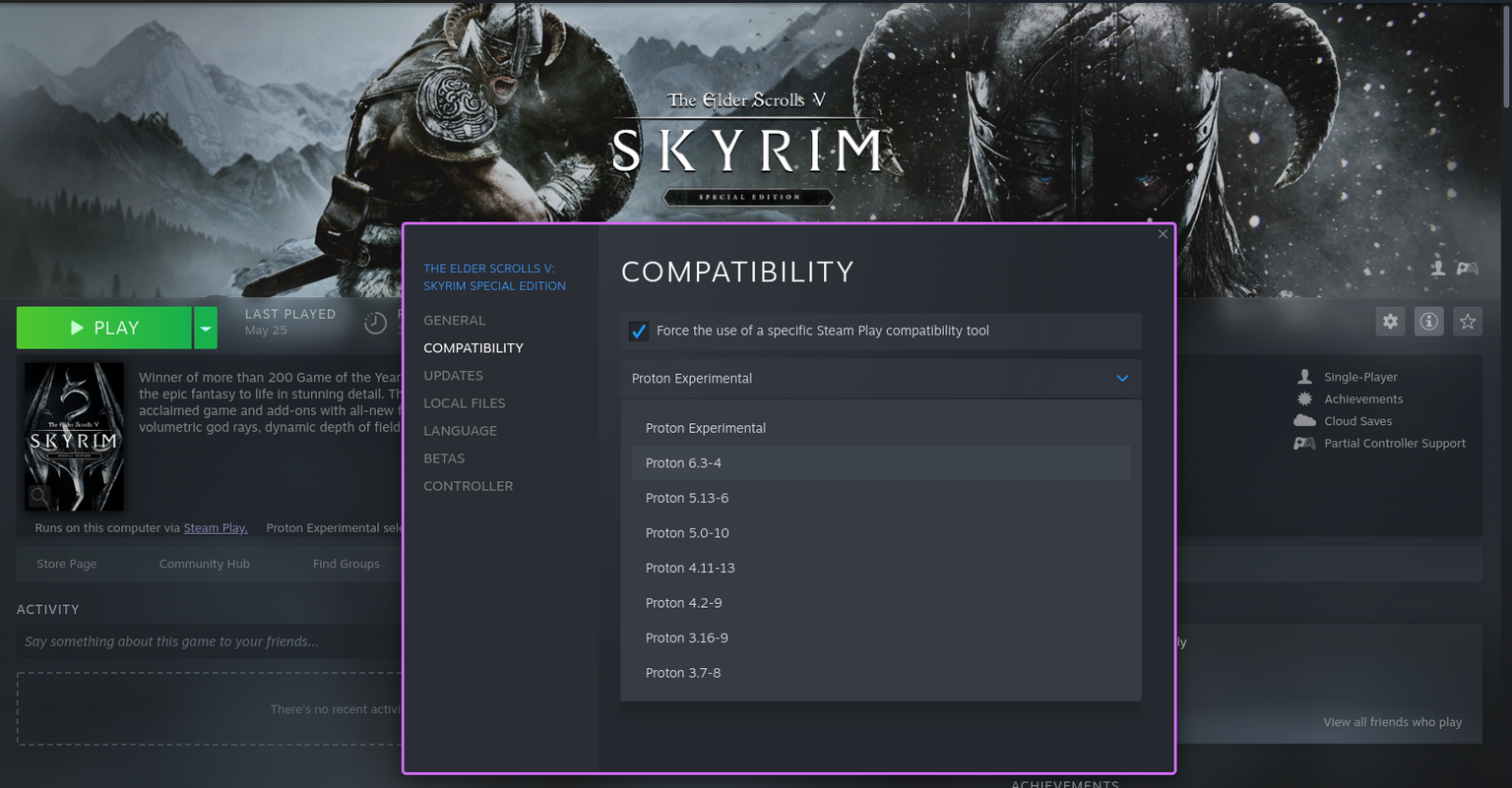Image resolution: width=1512 pixels, height=788 pixels.
Task: Open the Steam Play link
Action: tap(216, 527)
